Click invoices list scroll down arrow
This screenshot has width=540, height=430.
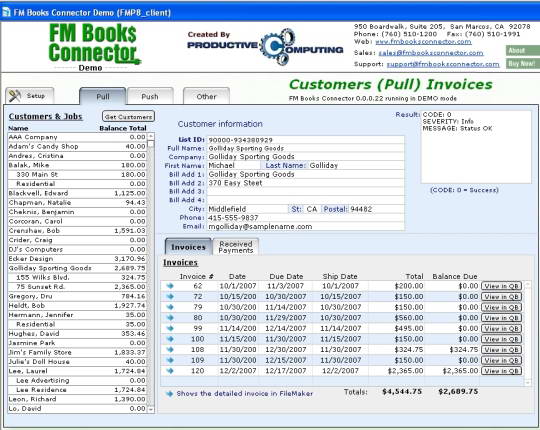[528, 382]
